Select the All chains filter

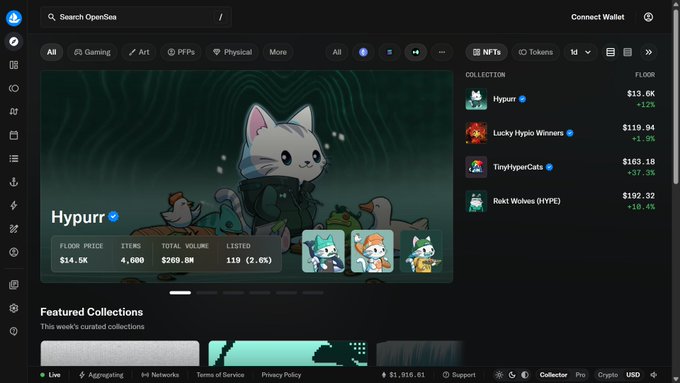(337, 52)
